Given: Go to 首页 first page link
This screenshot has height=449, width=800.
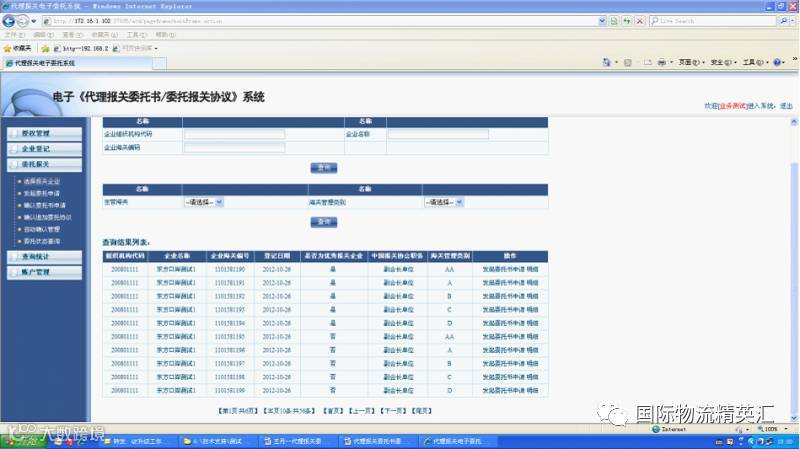Looking at the screenshot, I should [334, 411].
